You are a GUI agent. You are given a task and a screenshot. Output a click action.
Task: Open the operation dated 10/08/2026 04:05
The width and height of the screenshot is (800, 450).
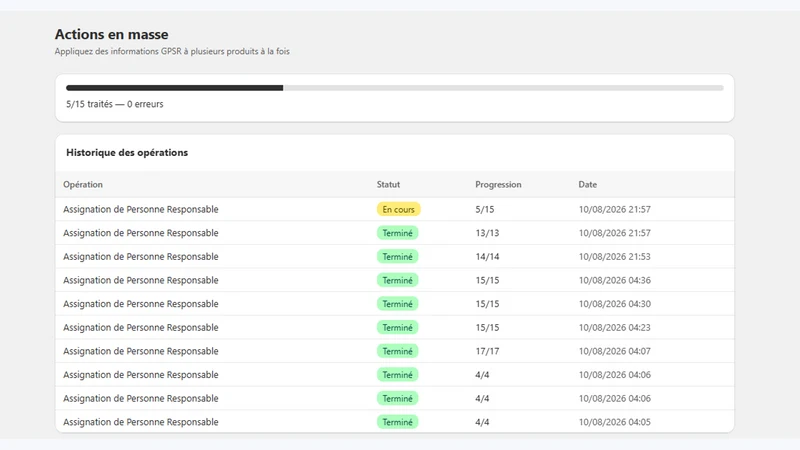tap(394, 422)
